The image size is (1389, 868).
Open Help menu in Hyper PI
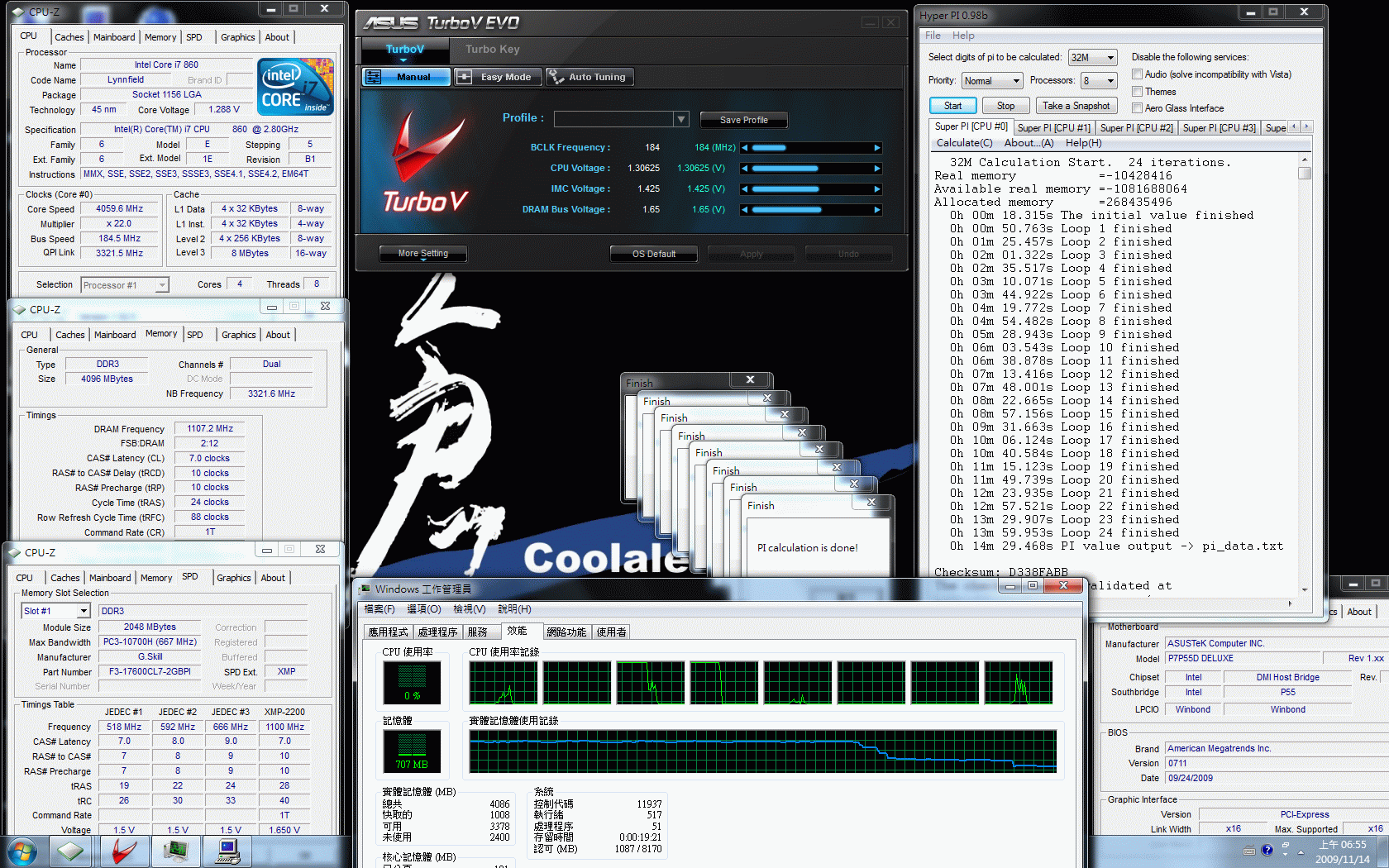(x=963, y=36)
